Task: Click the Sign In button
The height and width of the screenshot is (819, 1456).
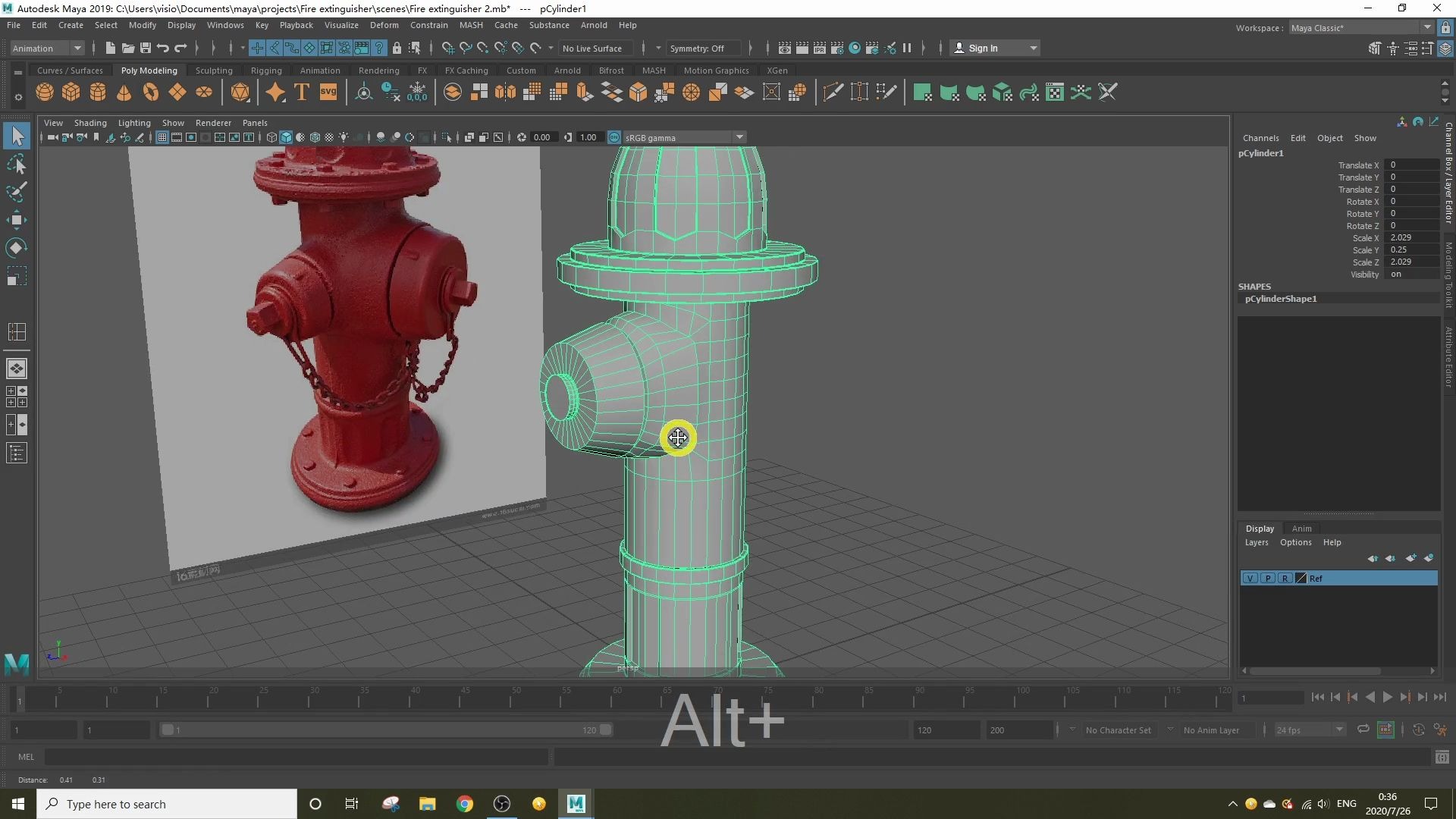Action: click(x=983, y=49)
